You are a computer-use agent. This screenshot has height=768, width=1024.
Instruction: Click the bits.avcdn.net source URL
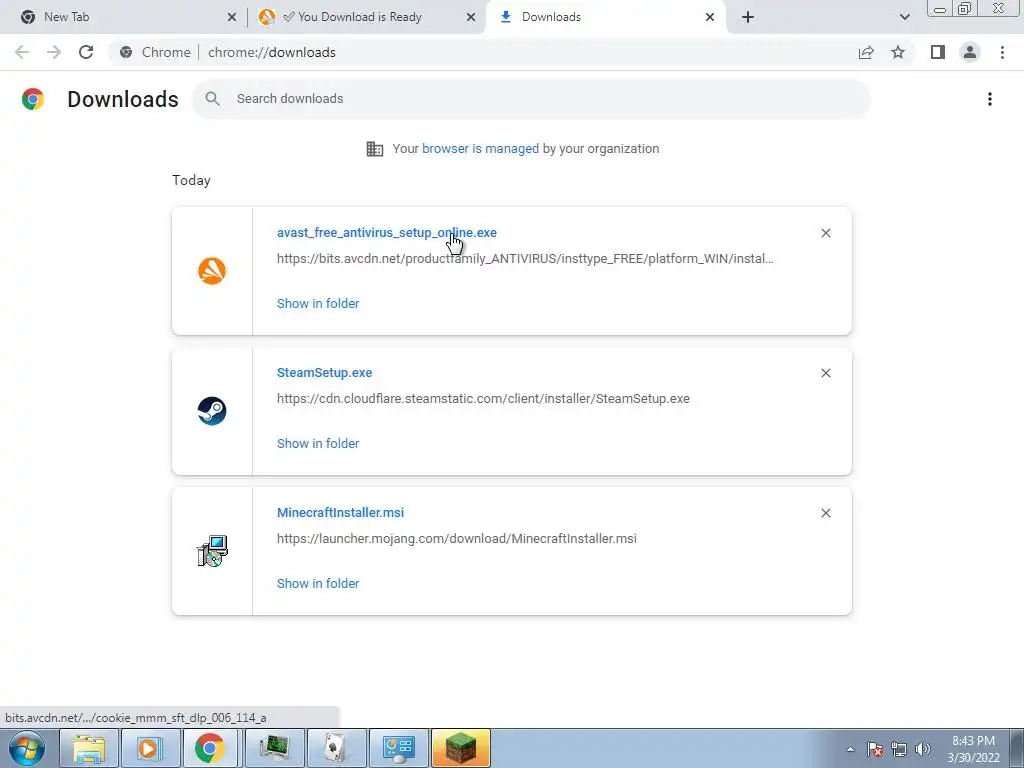pyautogui.click(x=525, y=259)
